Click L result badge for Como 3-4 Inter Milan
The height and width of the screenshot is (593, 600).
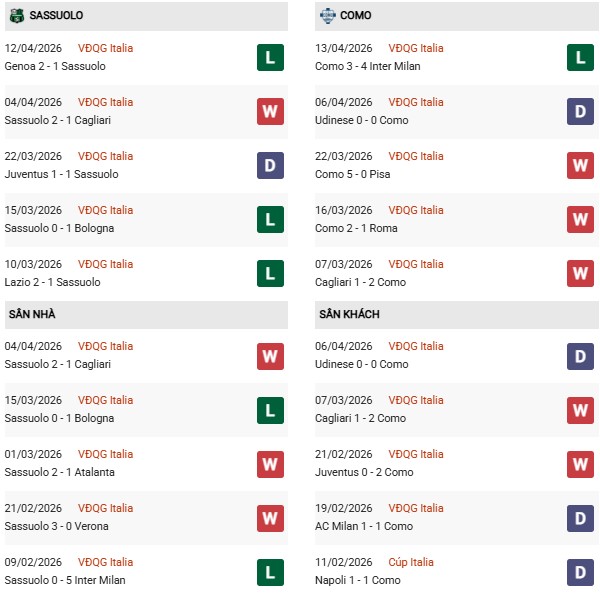pos(580,57)
